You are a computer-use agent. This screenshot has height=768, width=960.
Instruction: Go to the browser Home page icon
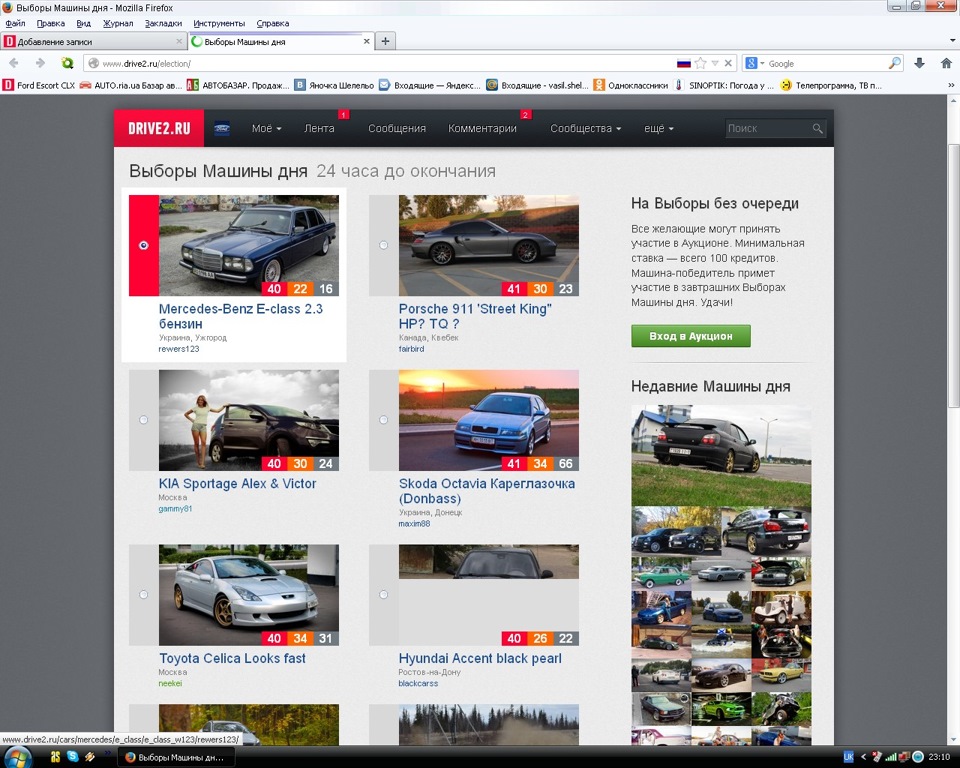[946, 63]
